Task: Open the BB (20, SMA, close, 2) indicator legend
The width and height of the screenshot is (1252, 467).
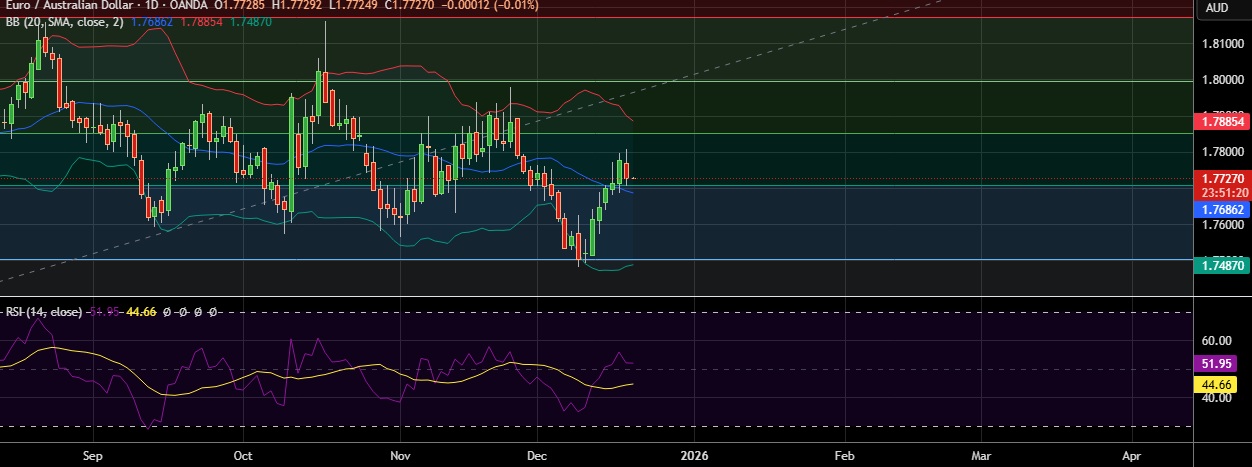Action: point(65,22)
